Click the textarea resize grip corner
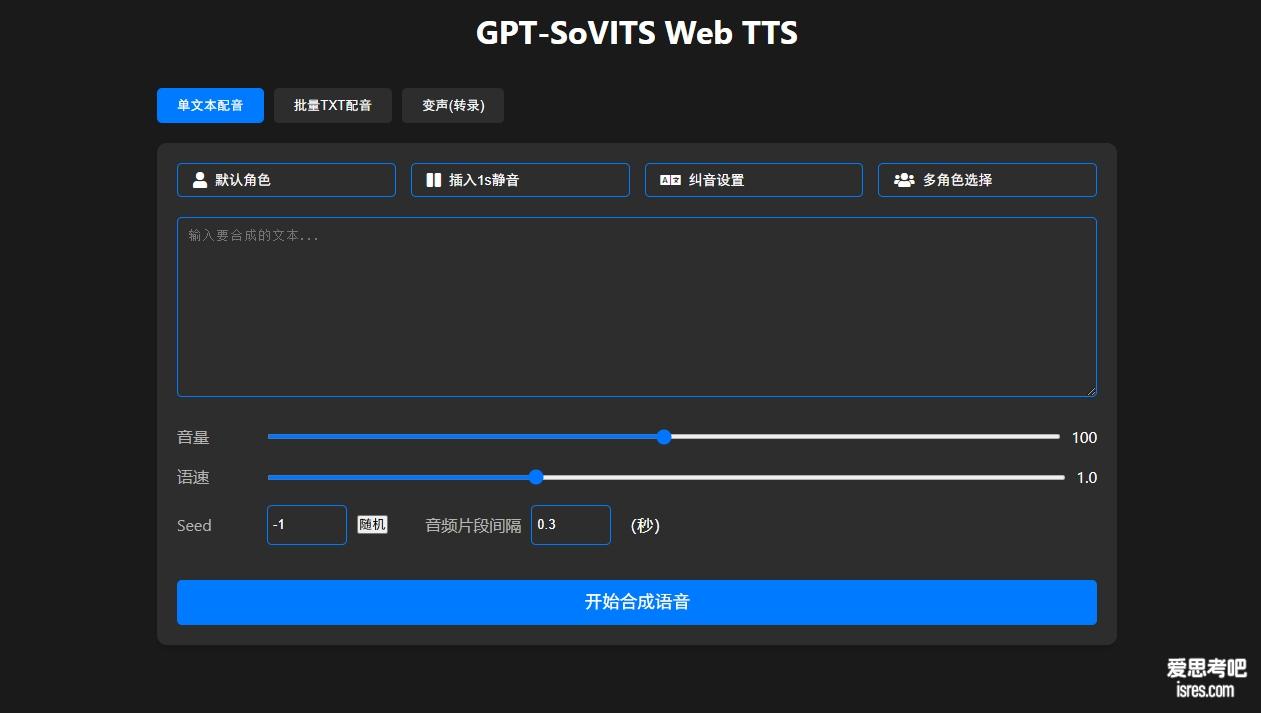 click(1090, 390)
